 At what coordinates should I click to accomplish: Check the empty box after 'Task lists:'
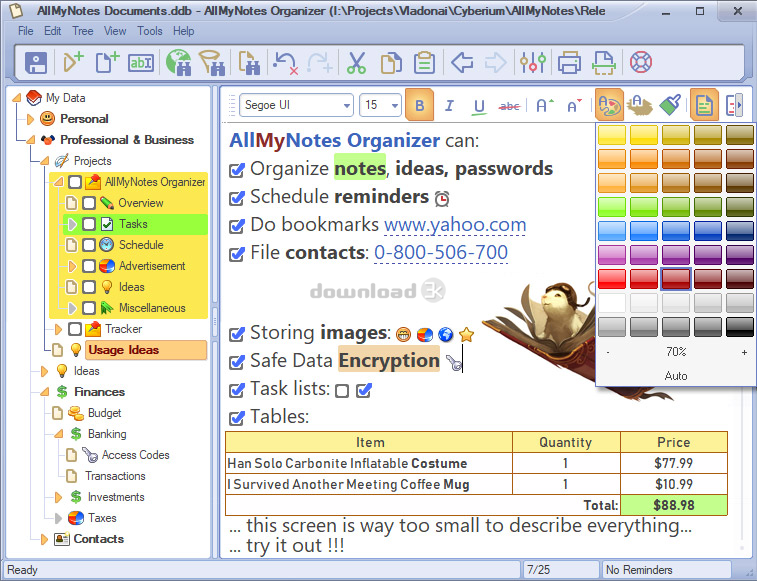(342, 391)
